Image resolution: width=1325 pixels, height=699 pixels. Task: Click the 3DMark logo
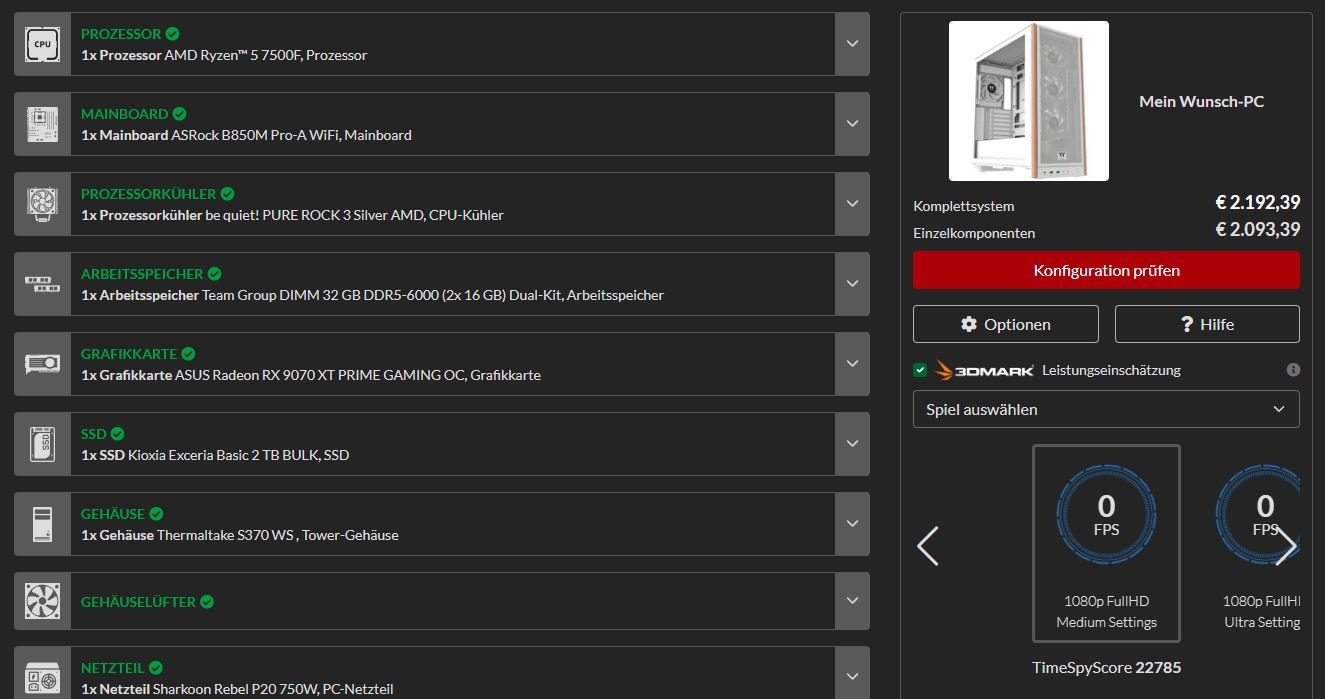tap(985, 370)
